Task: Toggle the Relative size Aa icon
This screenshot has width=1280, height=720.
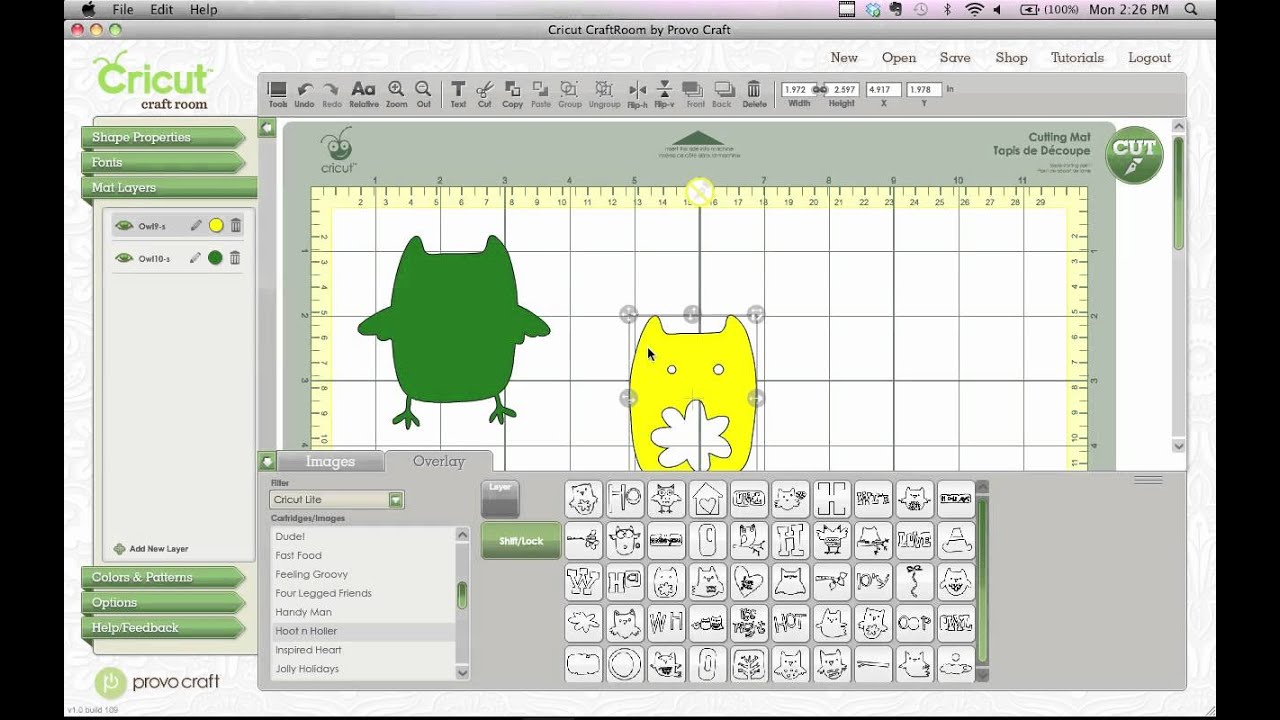Action: [x=363, y=91]
